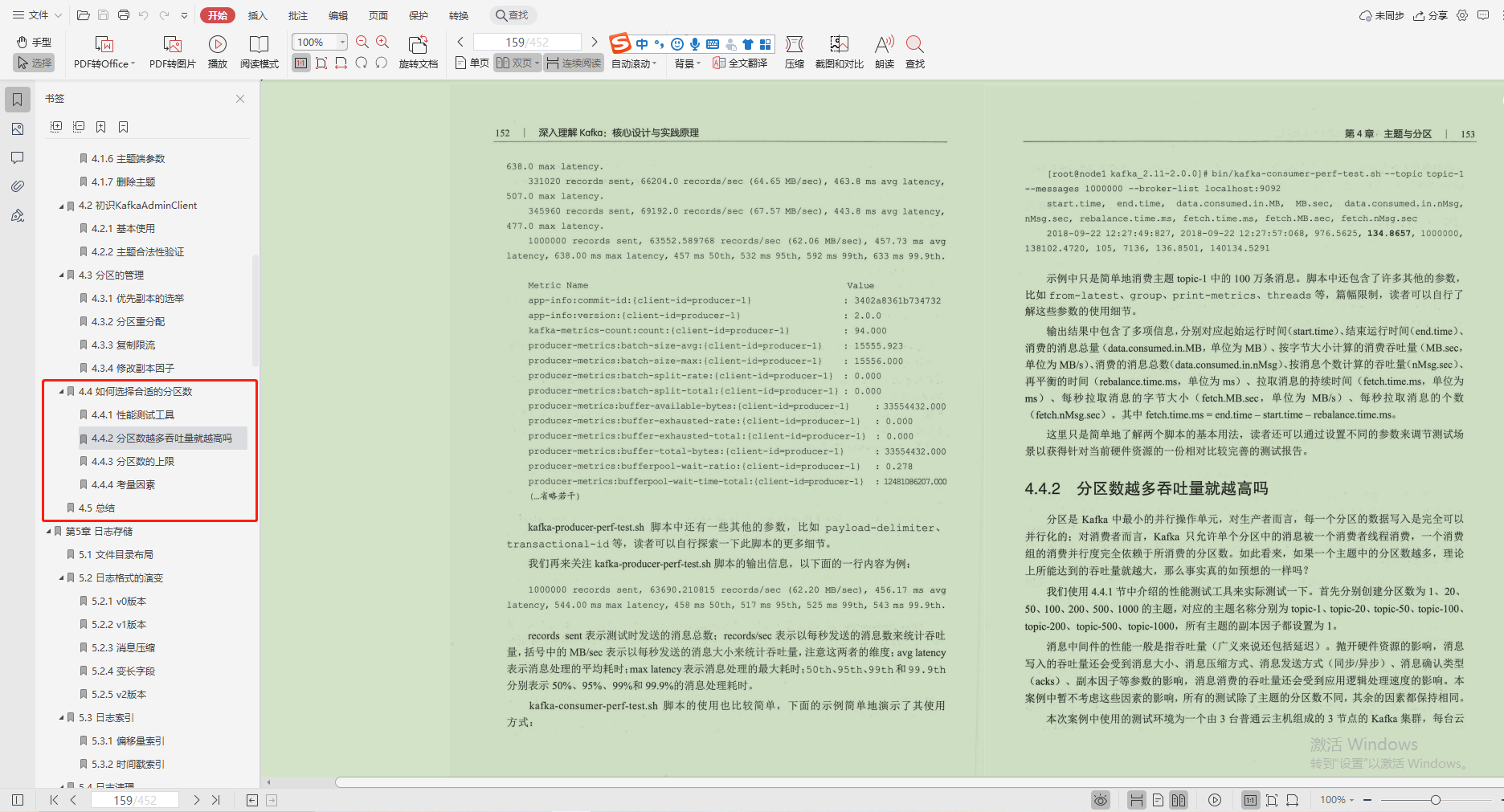
Task: Fit page to window in toolbar
Action: click(x=321, y=63)
